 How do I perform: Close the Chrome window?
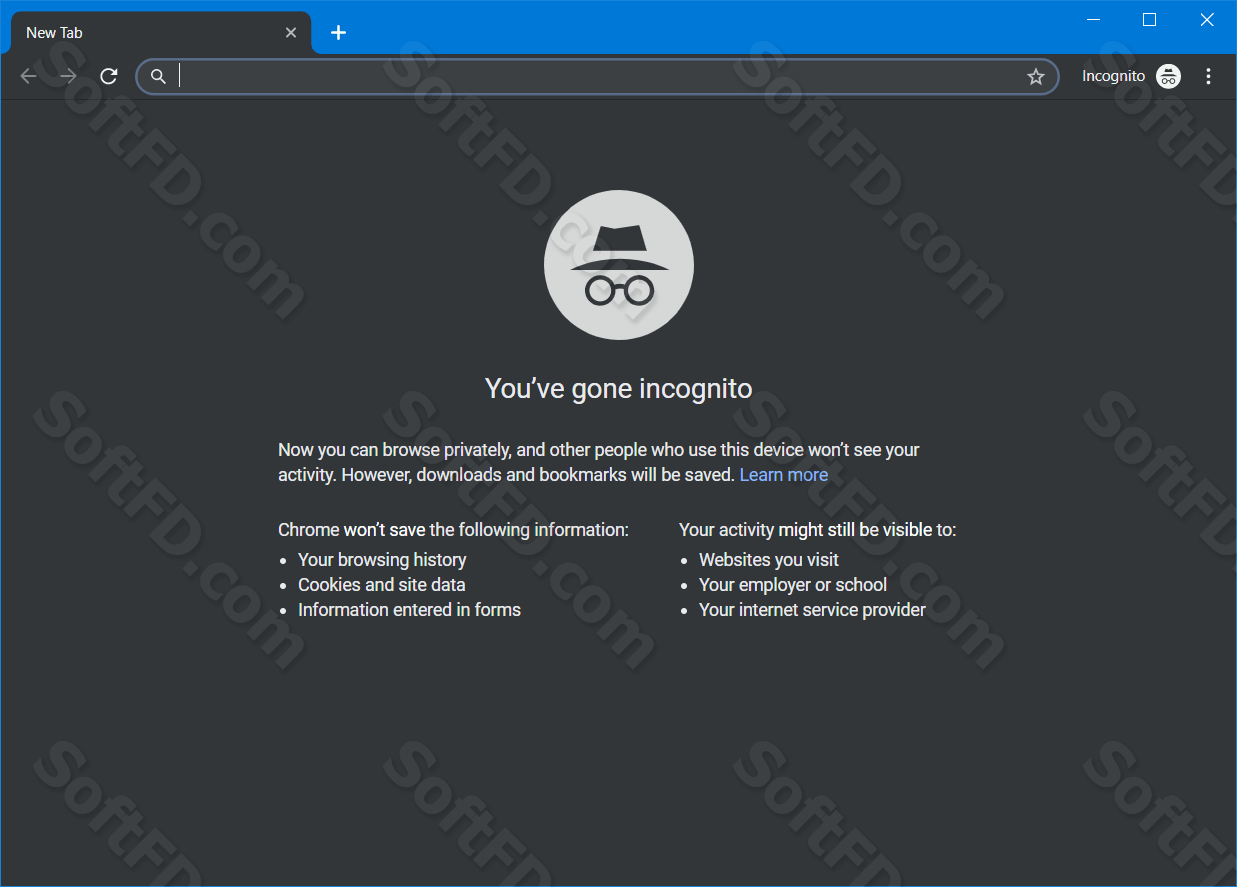[x=1206, y=19]
